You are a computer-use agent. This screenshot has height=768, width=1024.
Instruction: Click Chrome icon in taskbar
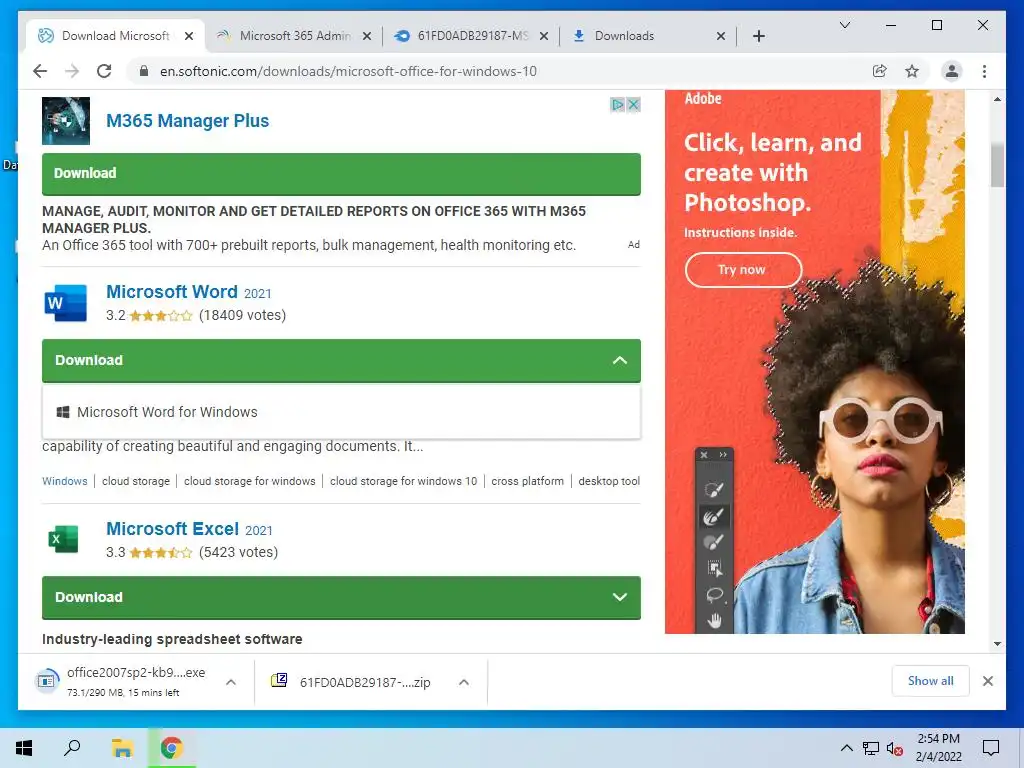171,748
